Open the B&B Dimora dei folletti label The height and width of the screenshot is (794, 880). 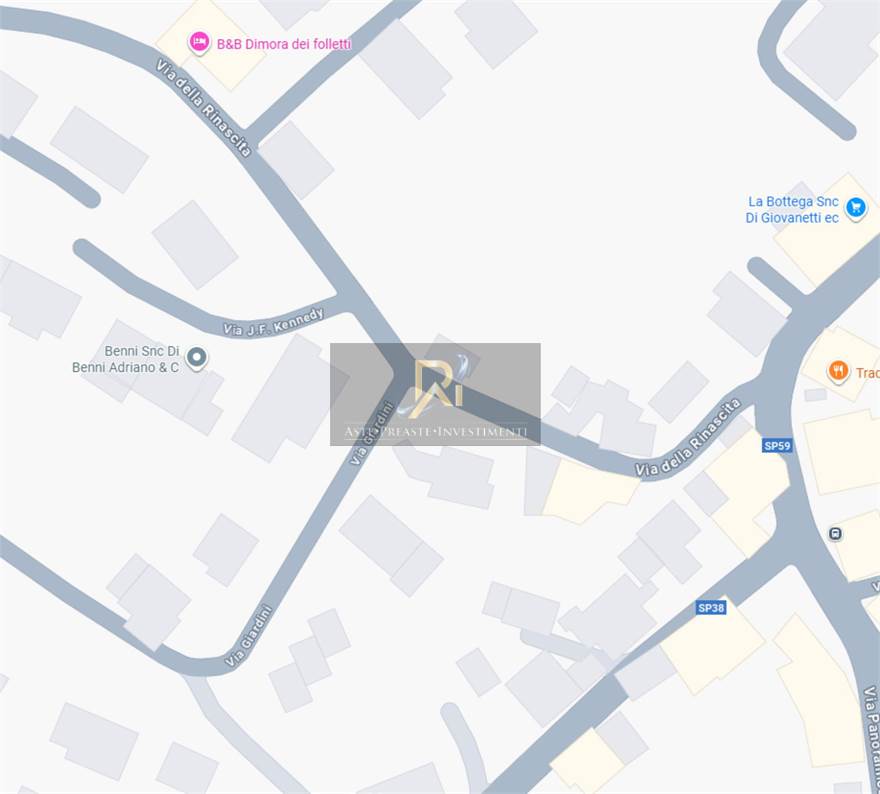(284, 44)
